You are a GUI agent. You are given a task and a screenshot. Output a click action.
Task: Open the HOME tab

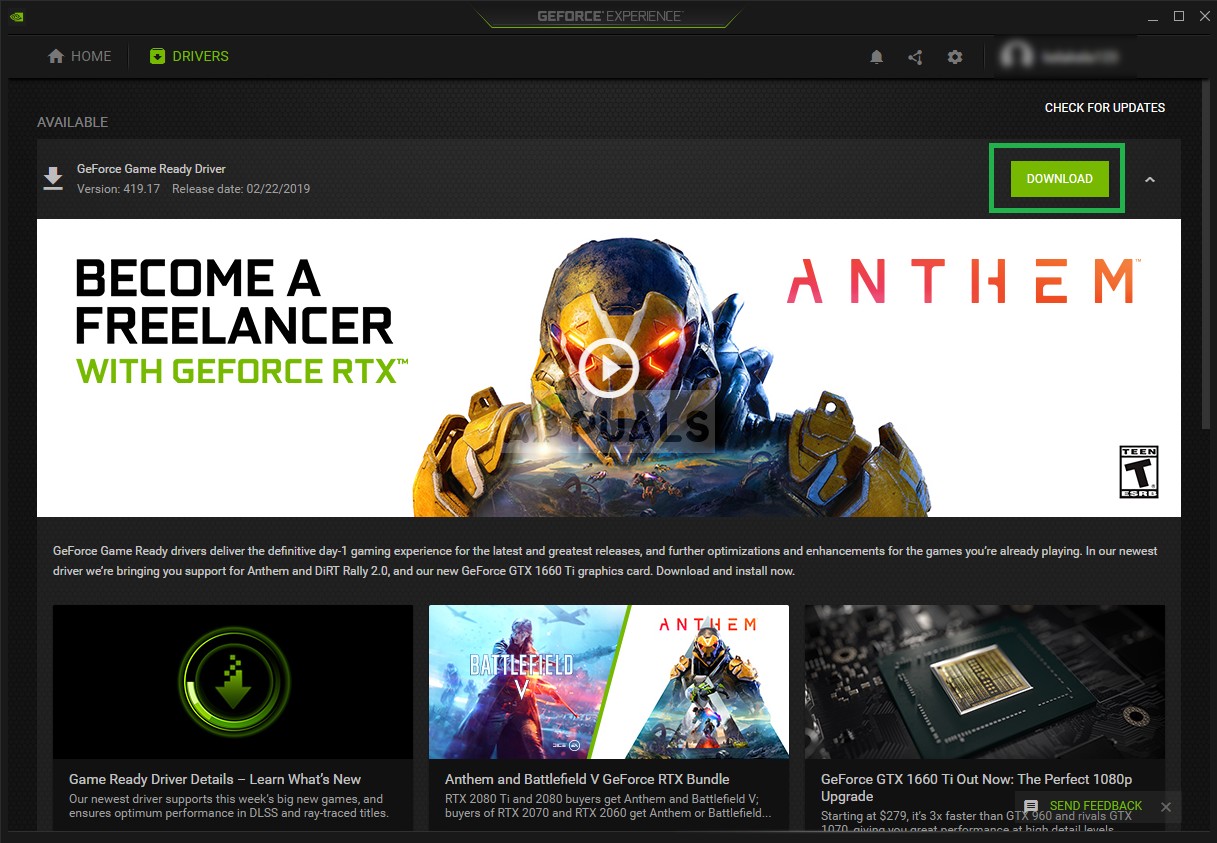click(x=79, y=56)
